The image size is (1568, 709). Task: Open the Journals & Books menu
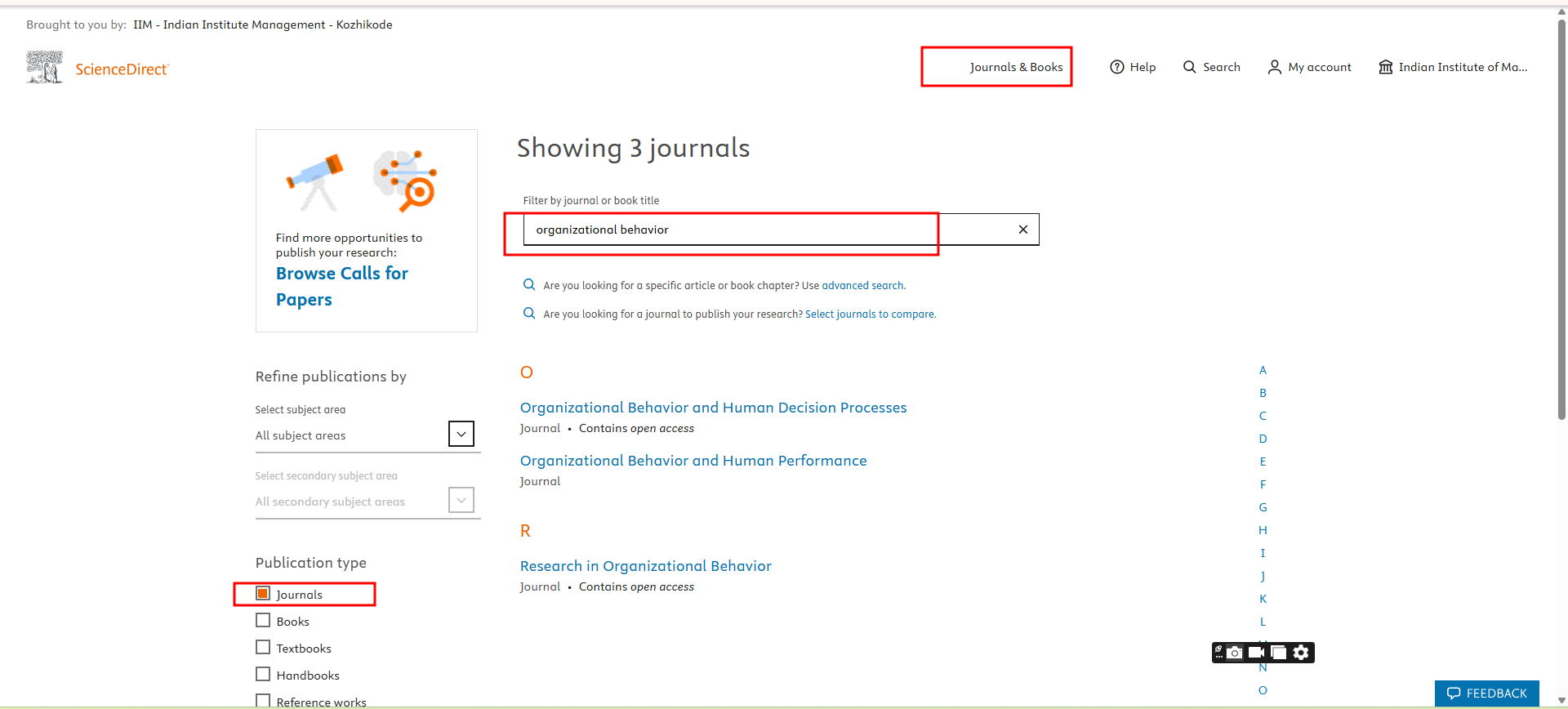1016,67
